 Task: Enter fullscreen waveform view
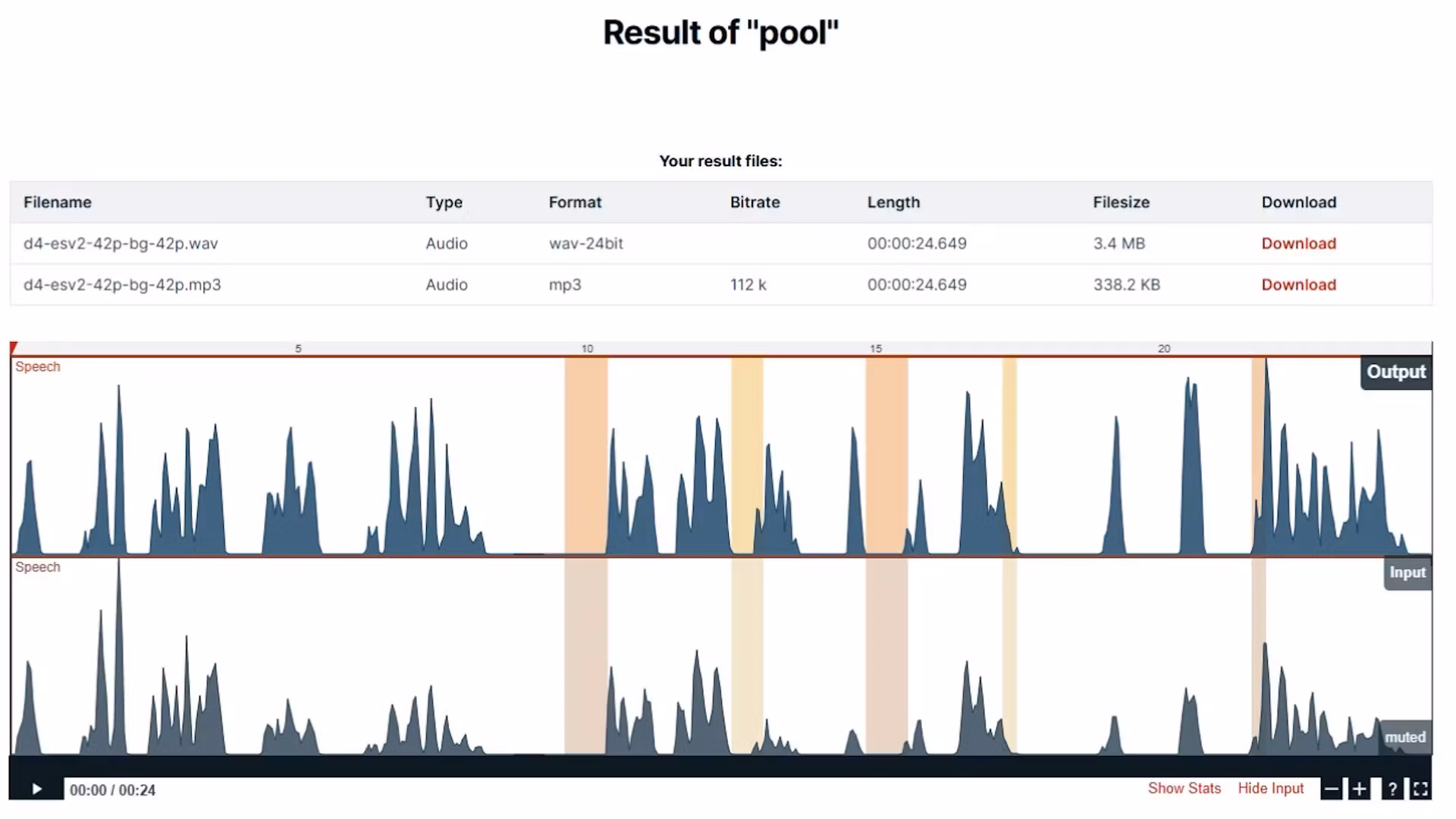click(1420, 789)
